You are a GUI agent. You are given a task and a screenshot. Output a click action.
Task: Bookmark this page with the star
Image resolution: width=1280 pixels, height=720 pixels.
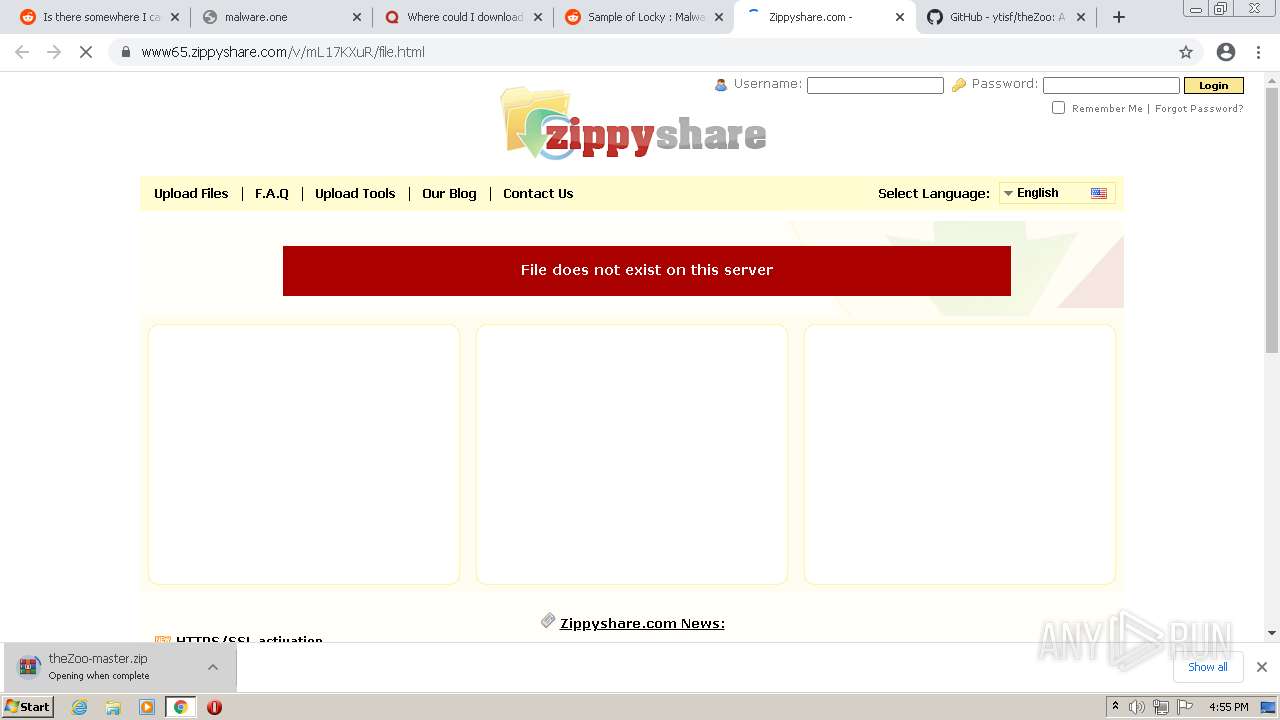[x=1186, y=52]
